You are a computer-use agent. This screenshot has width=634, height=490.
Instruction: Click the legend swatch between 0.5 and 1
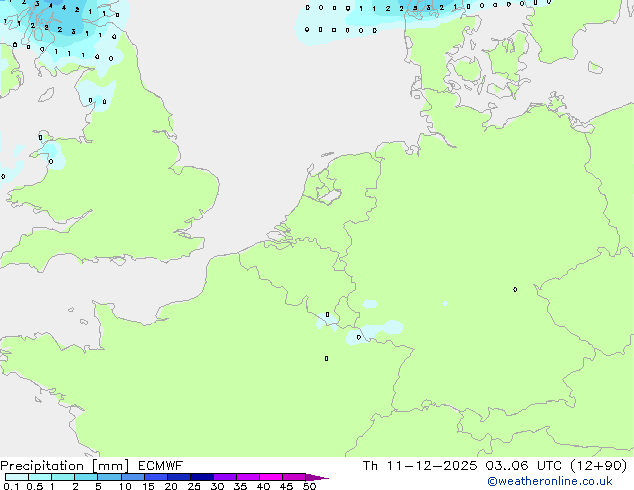point(40,477)
